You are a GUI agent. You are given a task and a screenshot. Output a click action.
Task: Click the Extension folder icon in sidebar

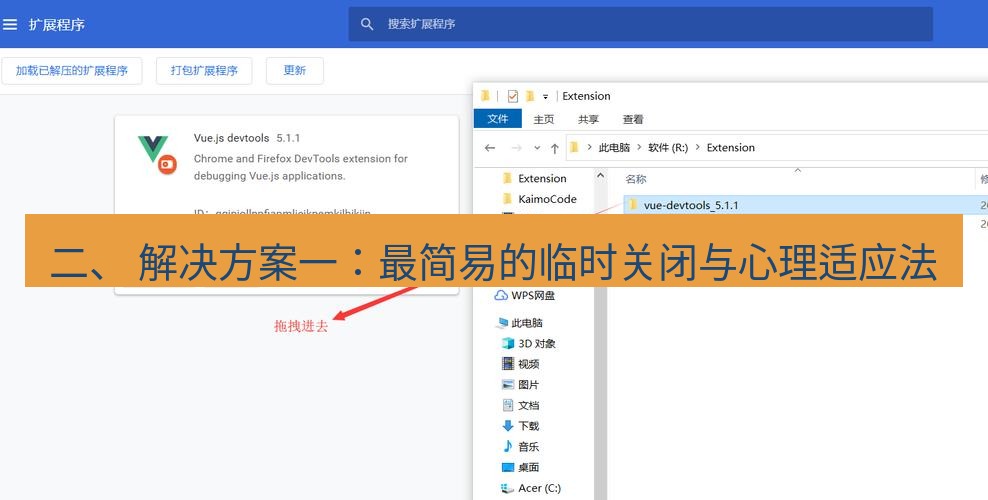[x=507, y=178]
